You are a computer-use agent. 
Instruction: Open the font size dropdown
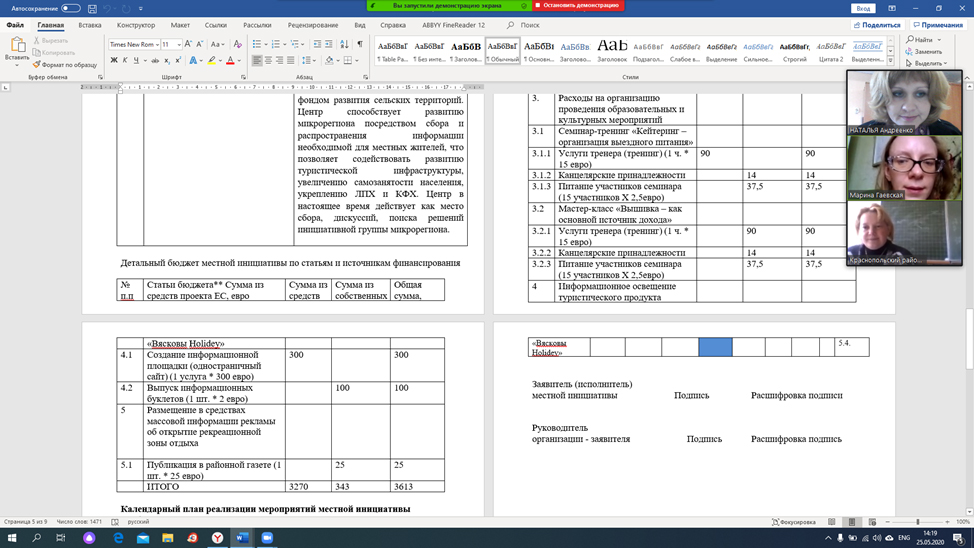click(179, 45)
